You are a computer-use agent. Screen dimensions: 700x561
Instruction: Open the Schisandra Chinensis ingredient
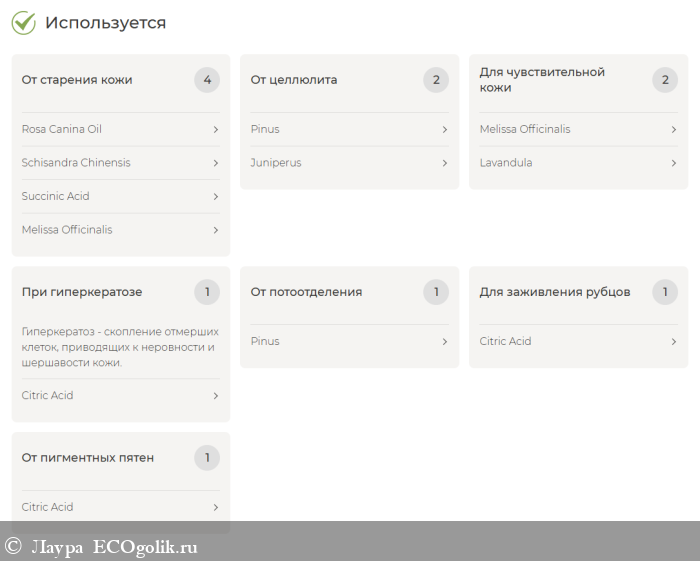tap(76, 163)
